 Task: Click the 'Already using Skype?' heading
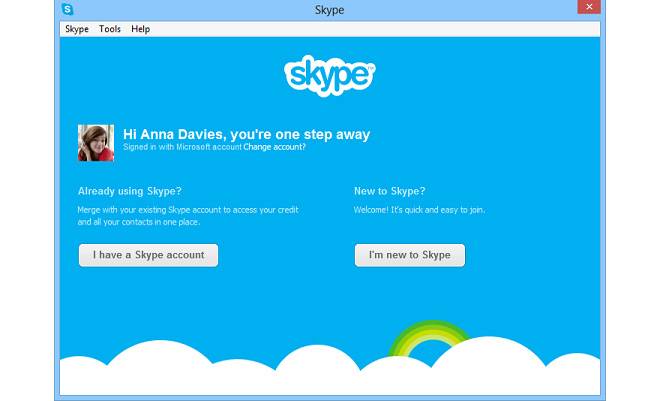130,191
